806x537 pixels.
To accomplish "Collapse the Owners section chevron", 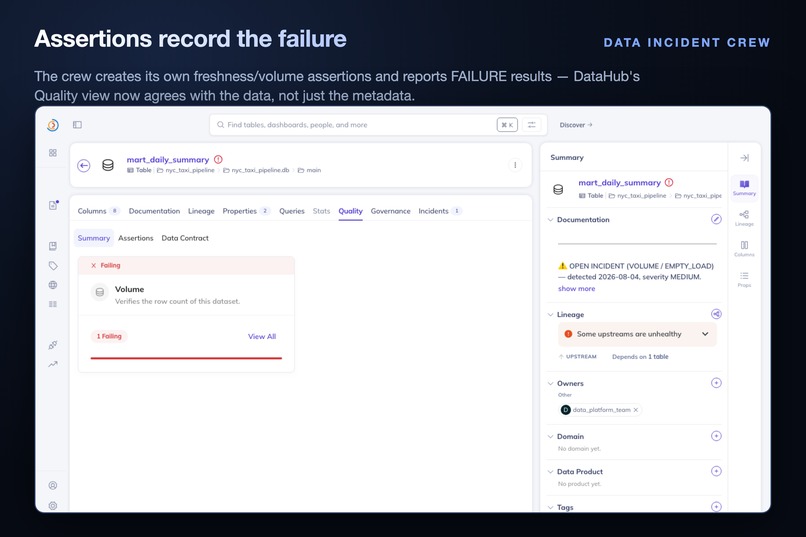I will point(551,383).
